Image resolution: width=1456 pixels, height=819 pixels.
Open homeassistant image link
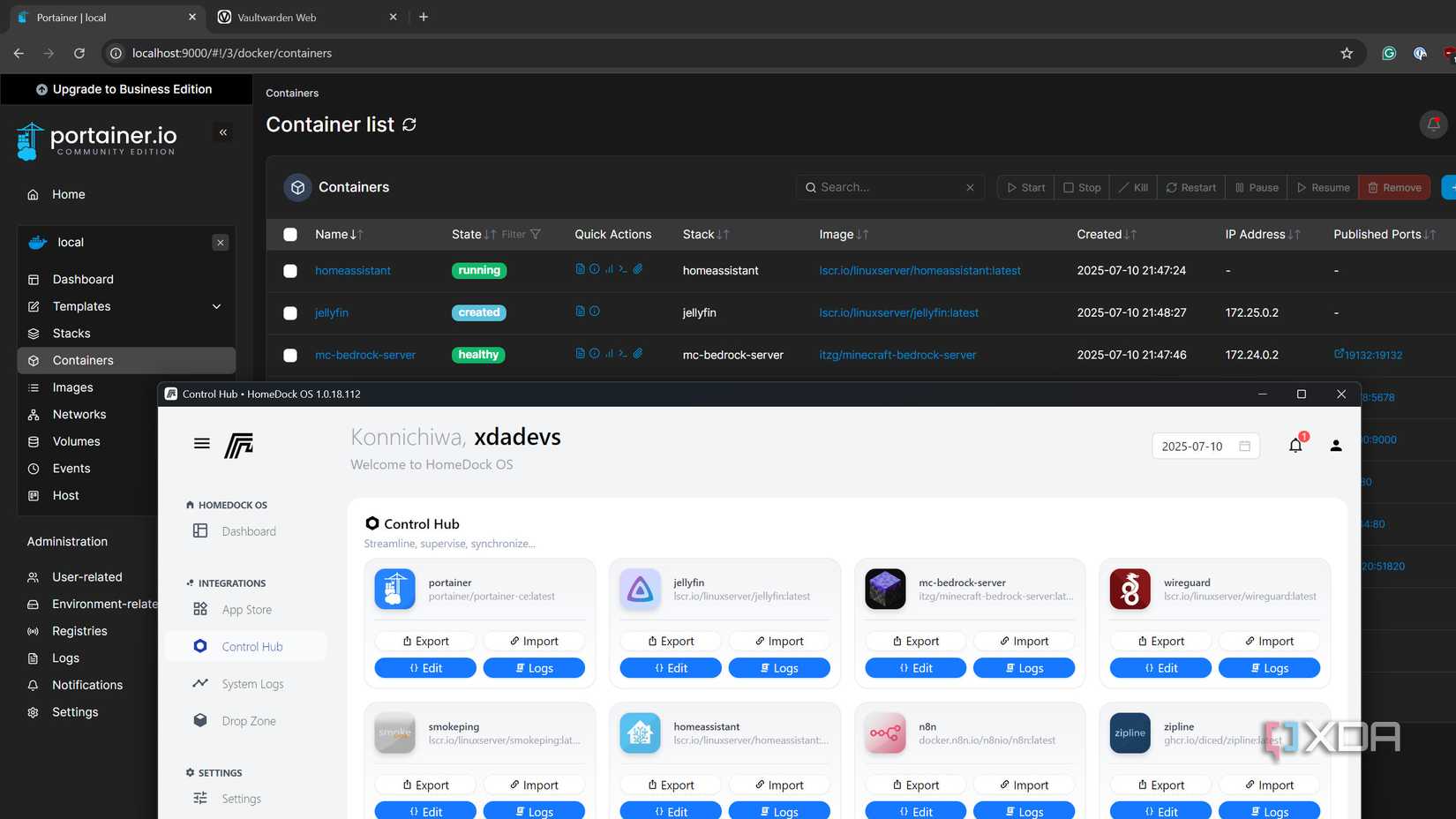919,270
